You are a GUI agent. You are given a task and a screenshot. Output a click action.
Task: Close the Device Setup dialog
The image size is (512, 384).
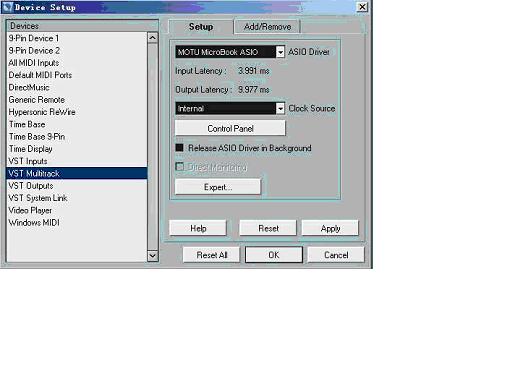(362, 7)
